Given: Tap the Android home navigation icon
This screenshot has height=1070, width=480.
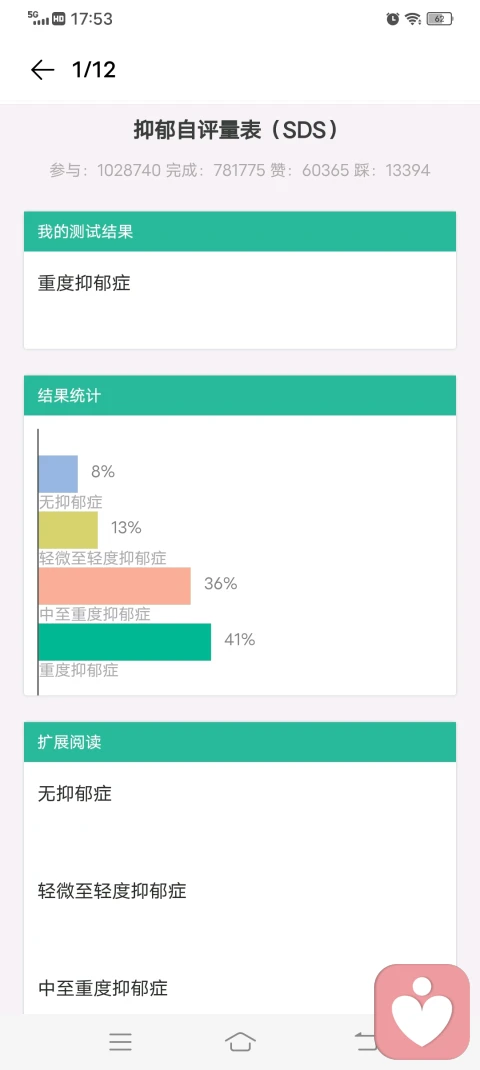Looking at the screenshot, I should tap(240, 1041).
